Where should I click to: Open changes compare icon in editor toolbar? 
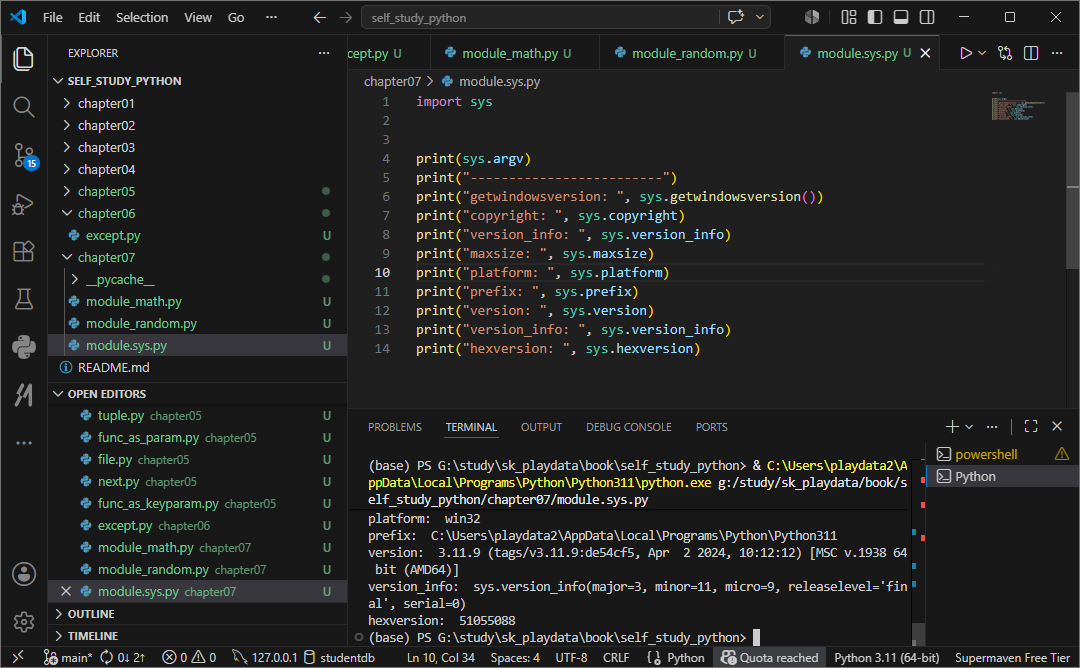click(1005, 53)
